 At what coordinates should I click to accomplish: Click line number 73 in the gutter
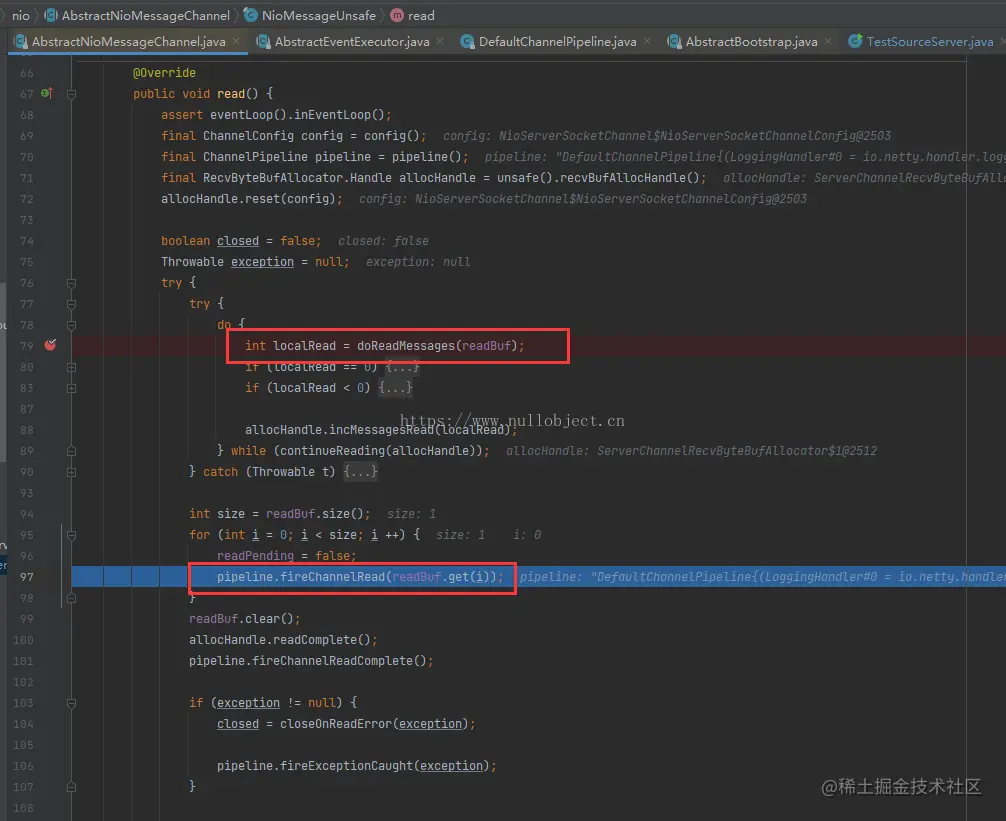[26, 220]
